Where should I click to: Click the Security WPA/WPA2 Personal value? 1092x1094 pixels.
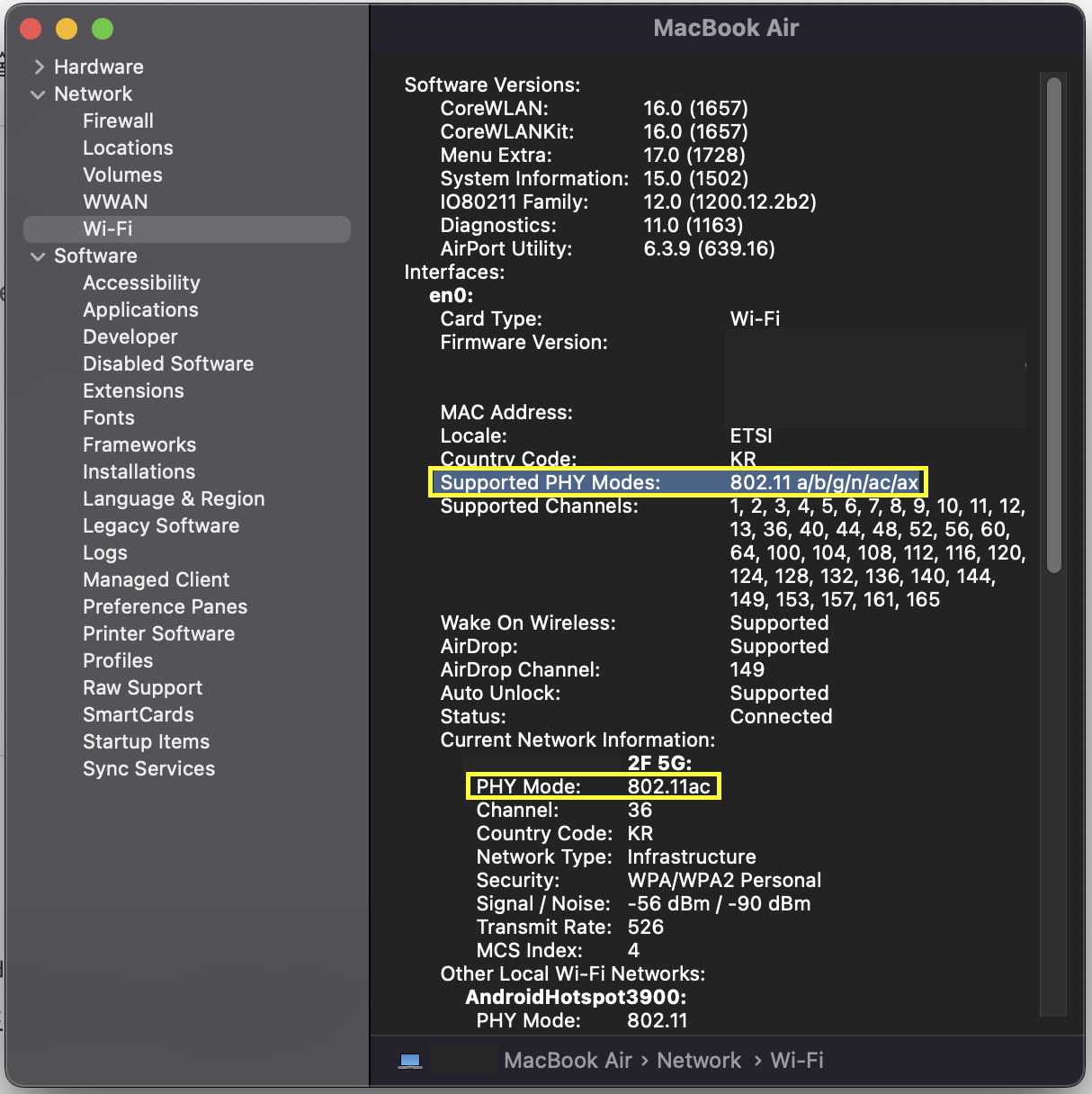[x=724, y=880]
